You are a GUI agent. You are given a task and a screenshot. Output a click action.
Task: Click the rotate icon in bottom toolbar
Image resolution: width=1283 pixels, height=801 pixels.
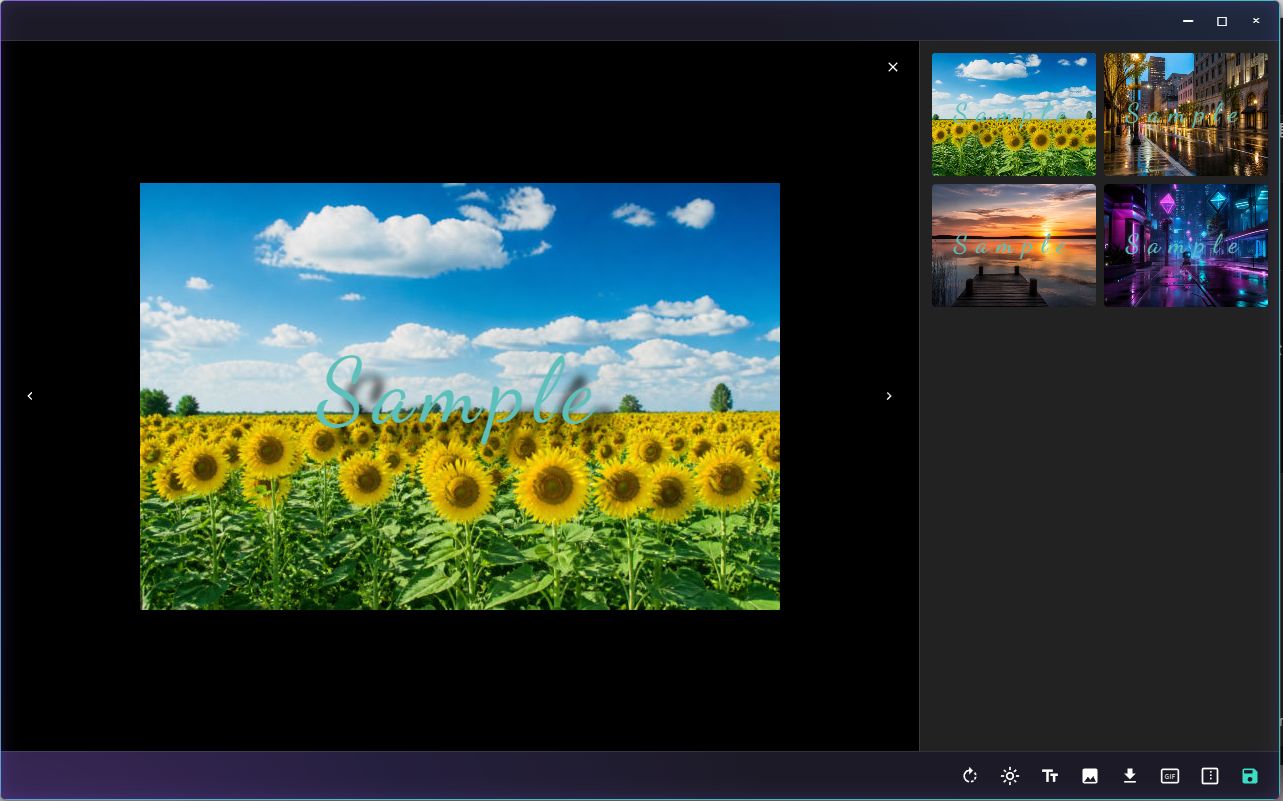pos(970,776)
